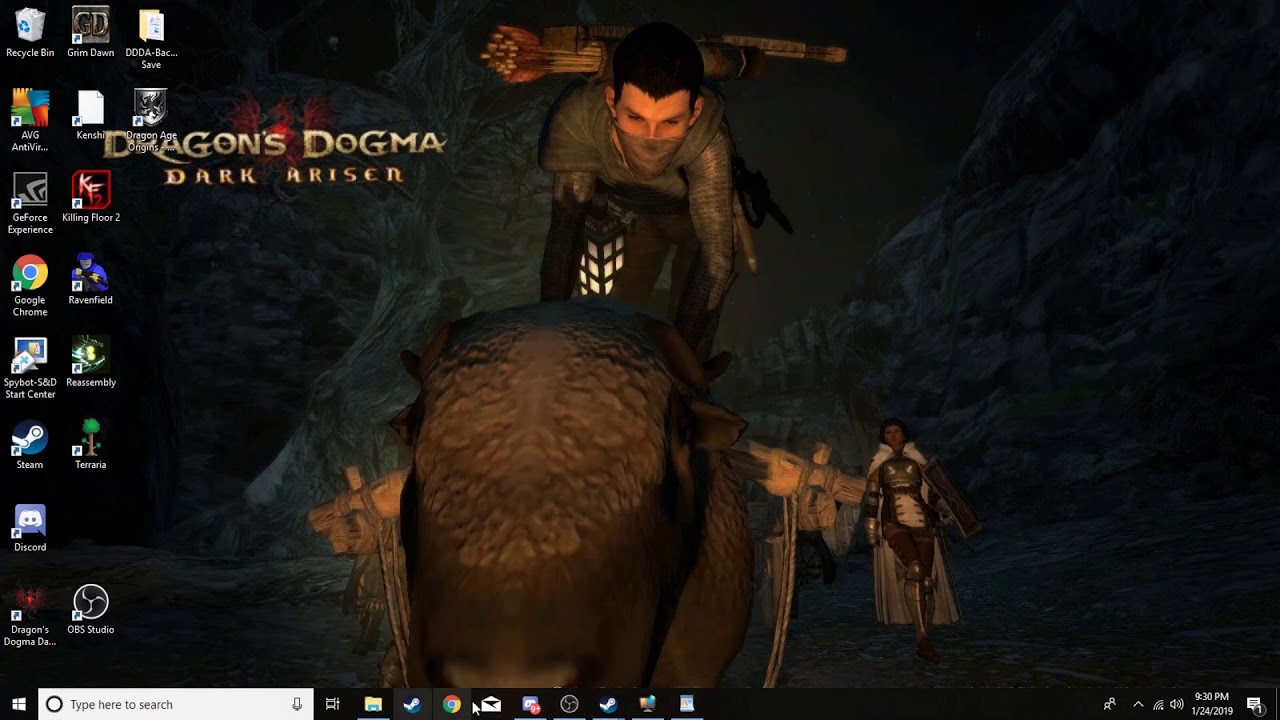Screen dimensions: 1280x720
Task: Select the Discord desktop shortcut
Action: [x=30, y=528]
